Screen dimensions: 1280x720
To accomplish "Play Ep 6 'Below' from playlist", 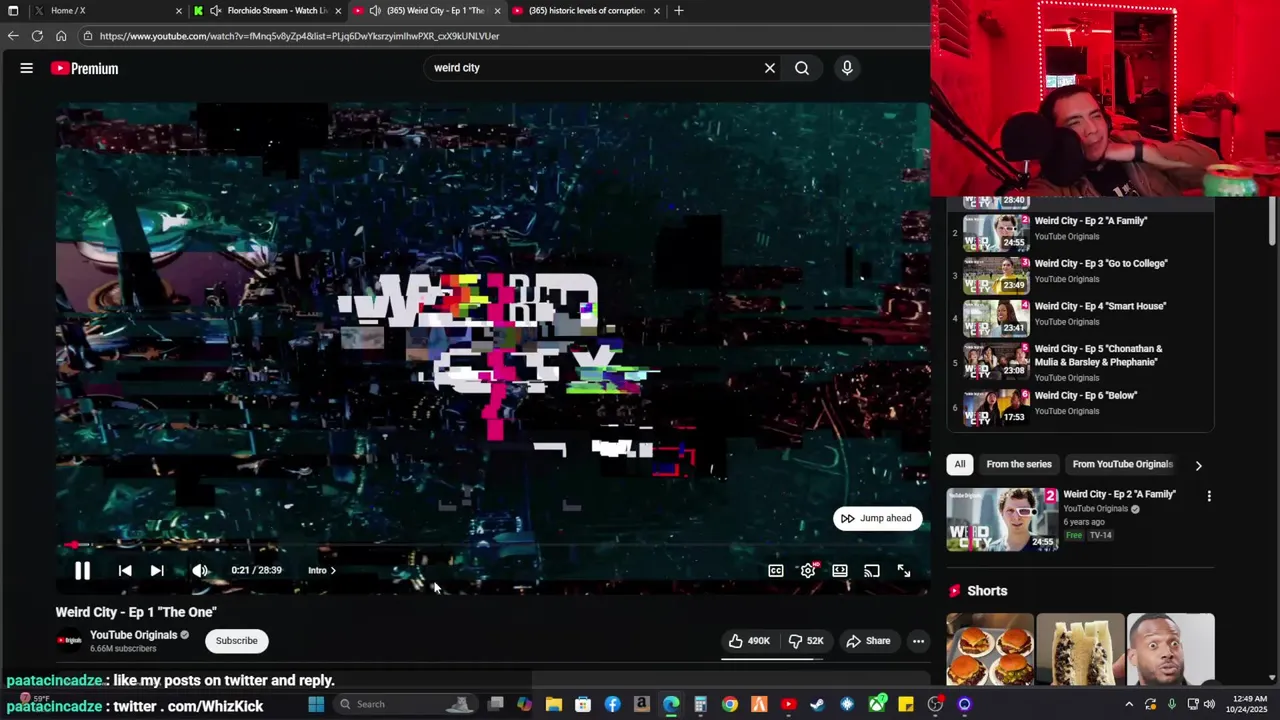I will pyautogui.click(x=1080, y=407).
